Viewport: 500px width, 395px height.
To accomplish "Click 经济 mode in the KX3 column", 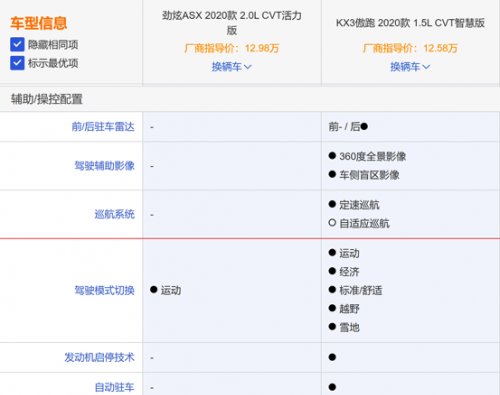I will pos(344,272).
